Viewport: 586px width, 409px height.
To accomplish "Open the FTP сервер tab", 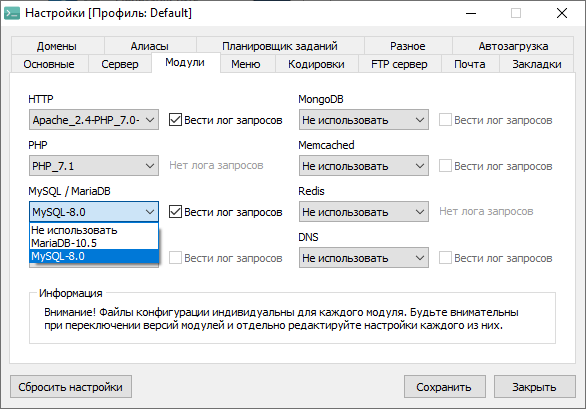I will click(x=399, y=64).
